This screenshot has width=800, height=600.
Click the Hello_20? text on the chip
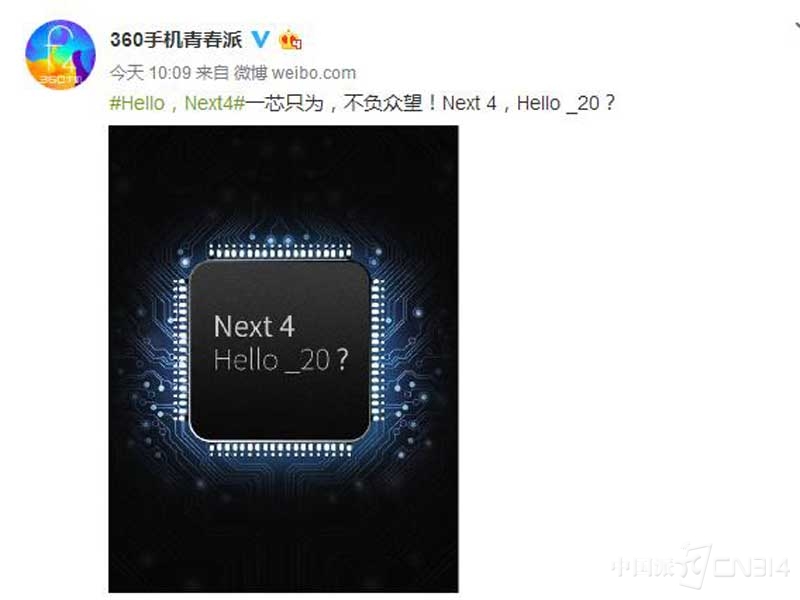281,360
